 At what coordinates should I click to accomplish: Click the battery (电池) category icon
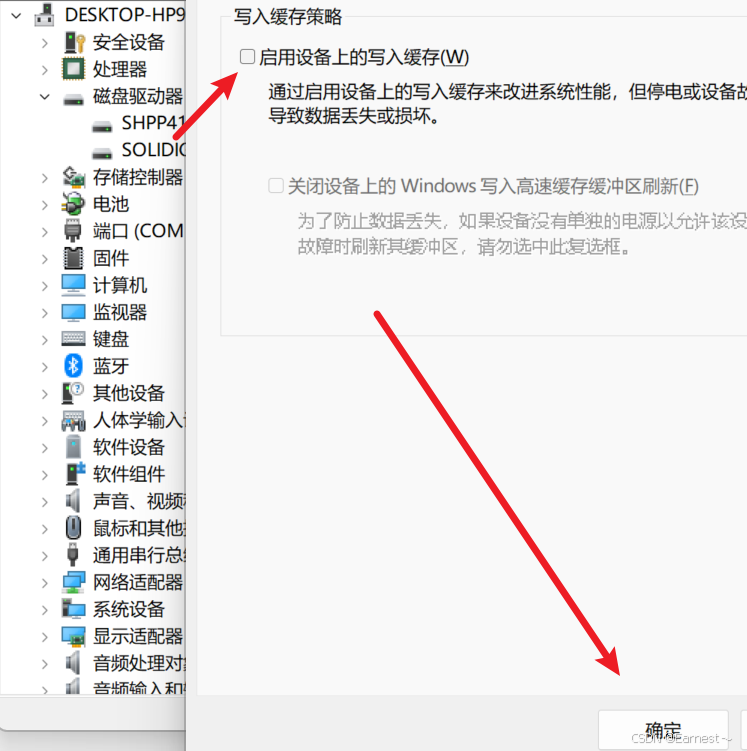pyautogui.click(x=73, y=204)
